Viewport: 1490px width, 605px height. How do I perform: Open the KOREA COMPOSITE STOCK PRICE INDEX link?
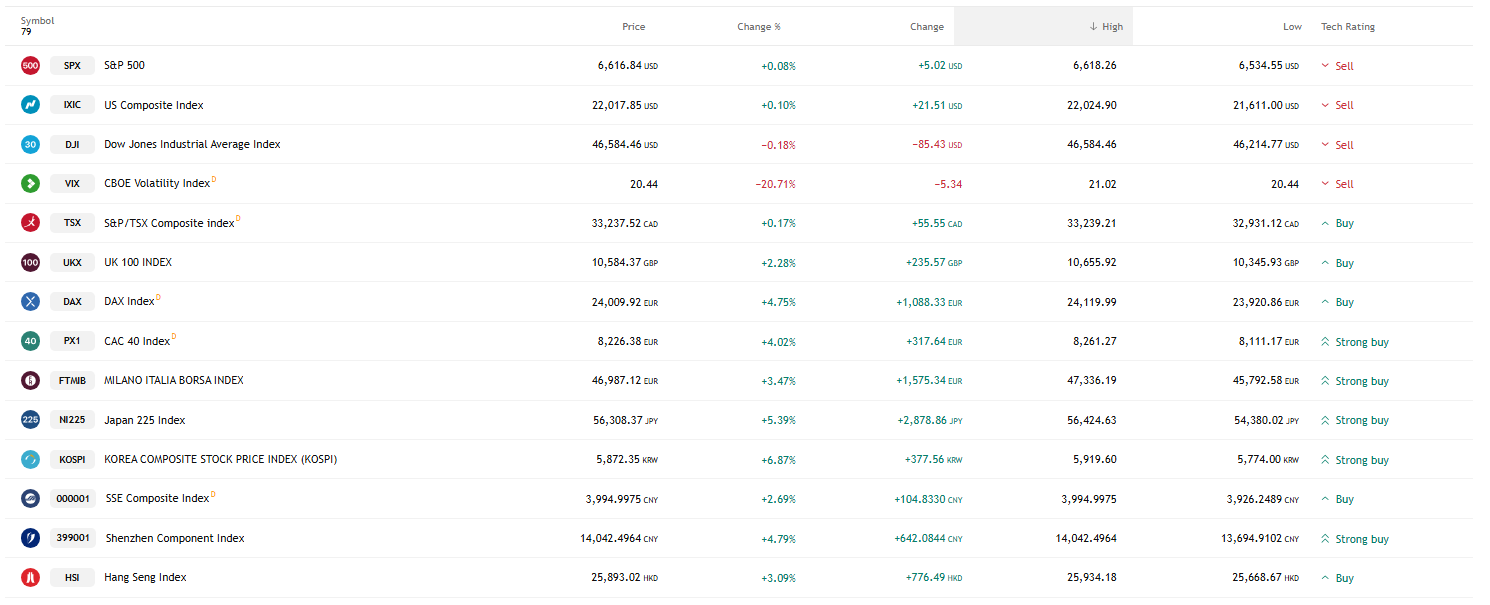click(x=220, y=459)
